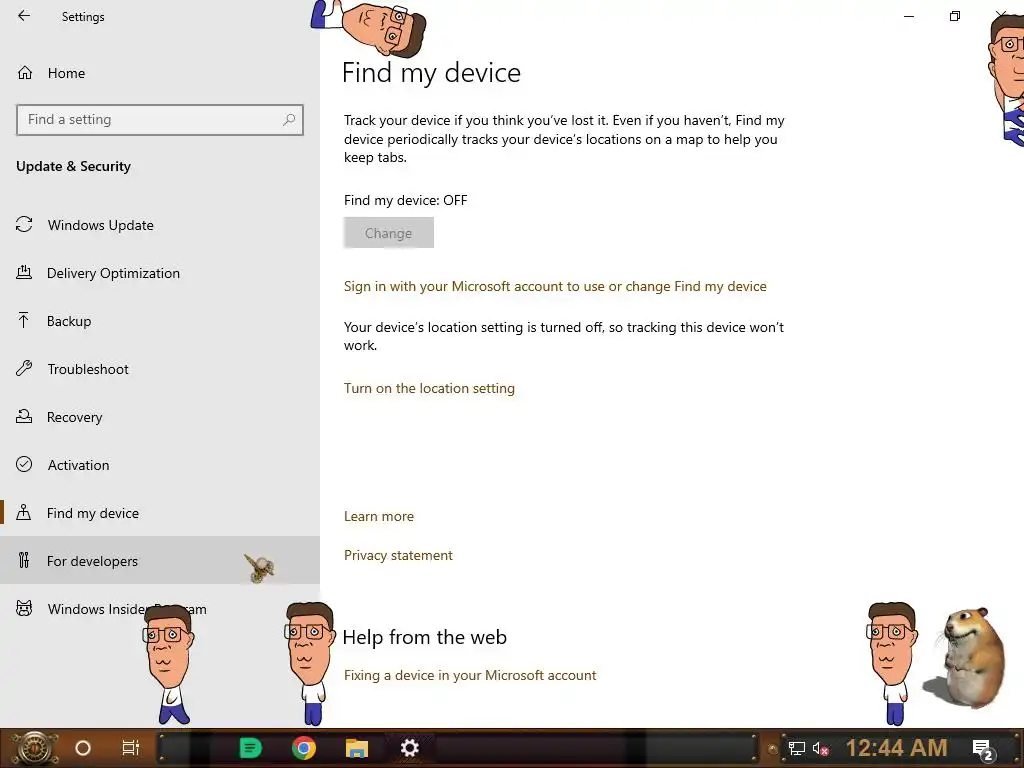Image resolution: width=1024 pixels, height=768 pixels.
Task: Click the For developers tools icon
Action: (x=24, y=560)
